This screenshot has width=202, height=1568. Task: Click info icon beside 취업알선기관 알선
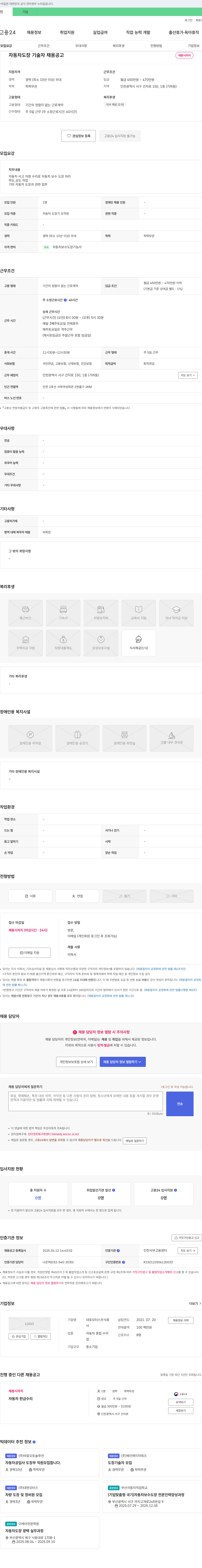[x=114, y=1190]
